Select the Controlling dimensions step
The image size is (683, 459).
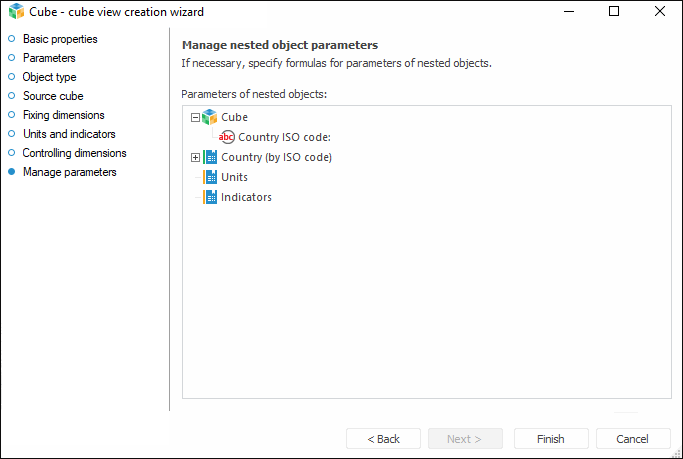tap(74, 153)
